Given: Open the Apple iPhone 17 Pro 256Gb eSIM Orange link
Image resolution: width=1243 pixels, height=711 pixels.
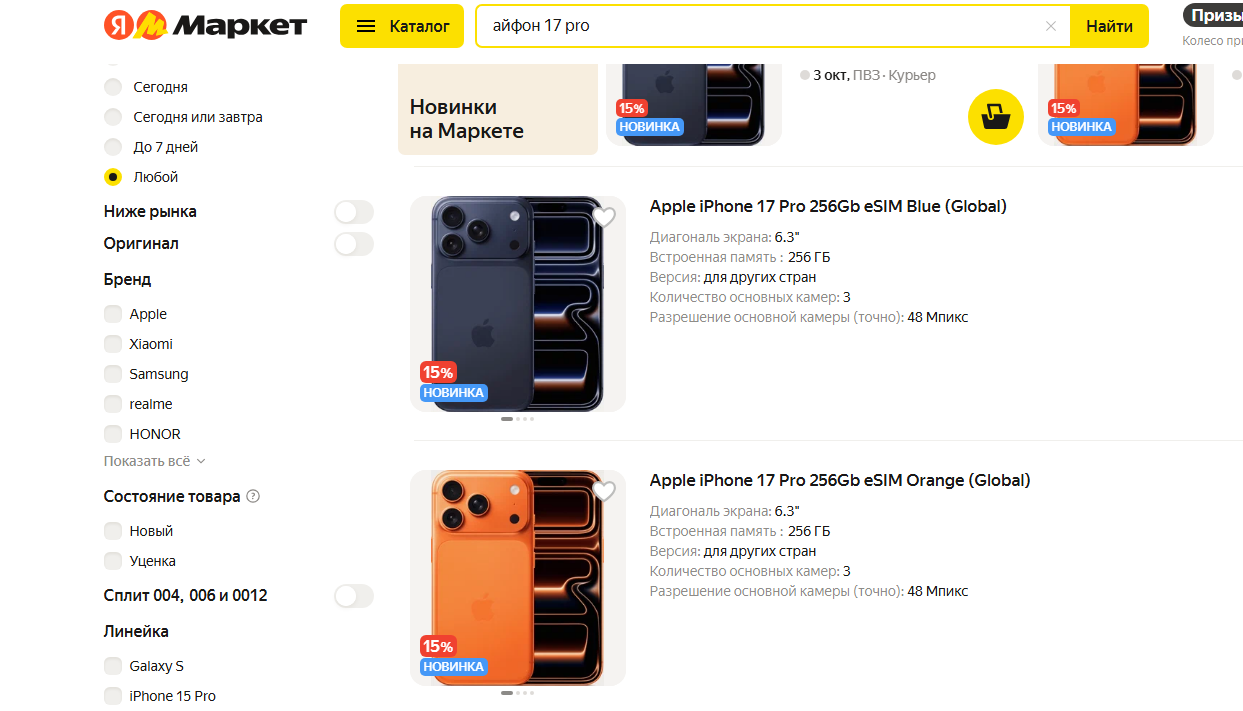Looking at the screenshot, I should coord(840,480).
